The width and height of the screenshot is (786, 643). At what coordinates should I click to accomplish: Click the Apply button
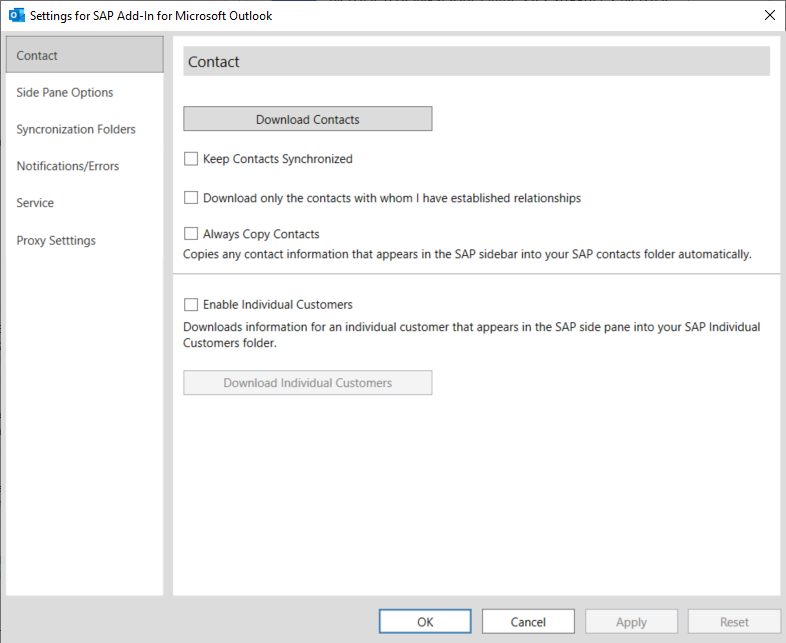[632, 621]
